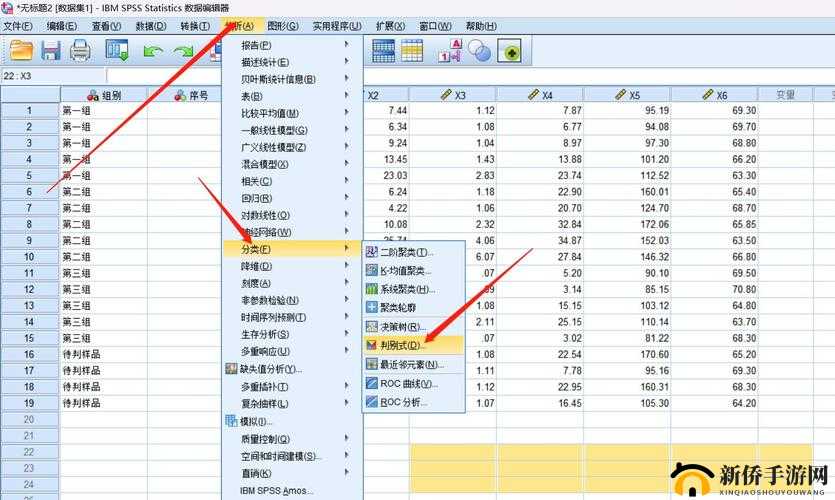Select row number 10 header
The width and height of the screenshot is (835, 500).
coord(30,257)
